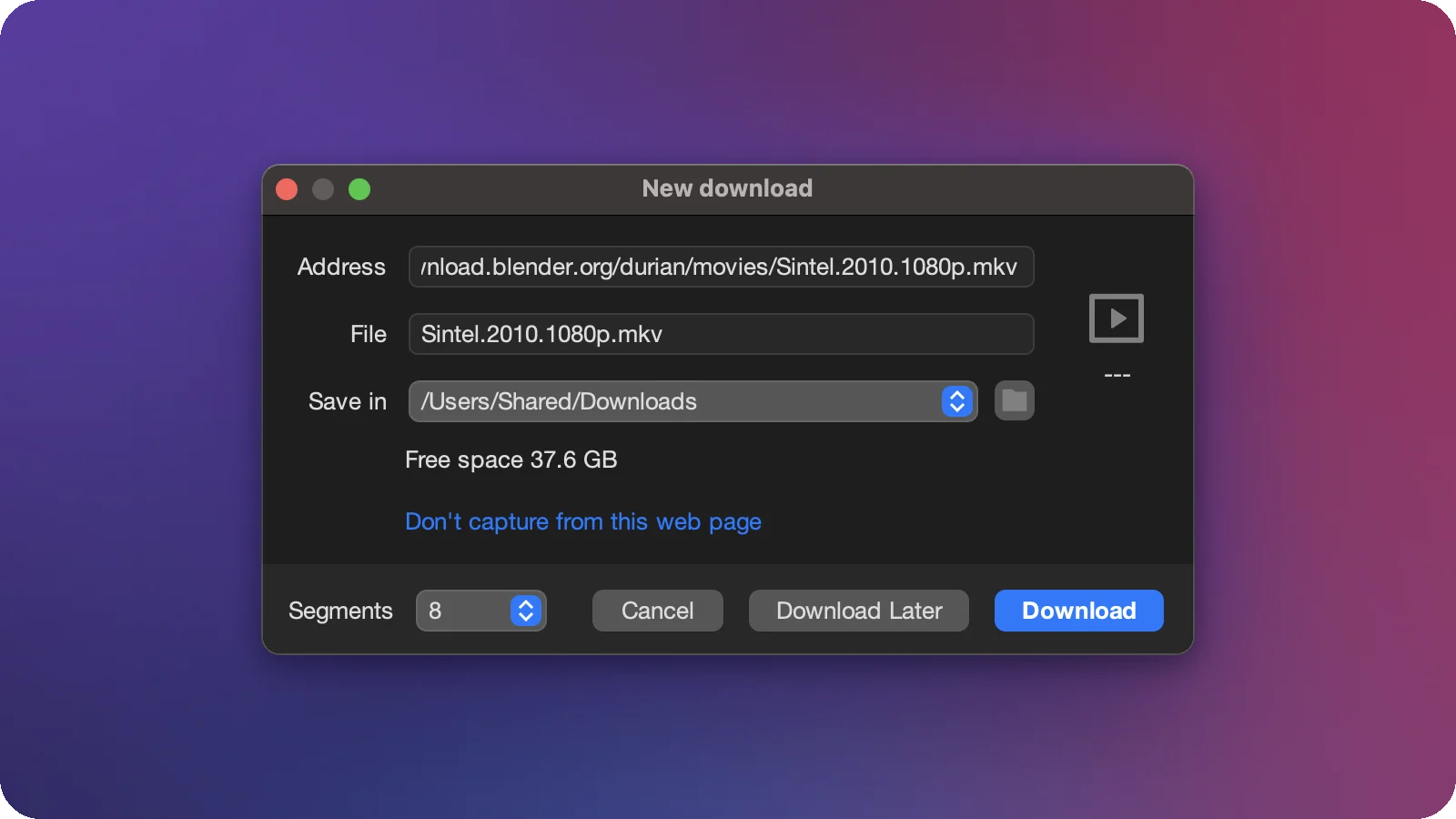The height and width of the screenshot is (819, 1456).
Task: Click the File name field
Action: (721, 334)
